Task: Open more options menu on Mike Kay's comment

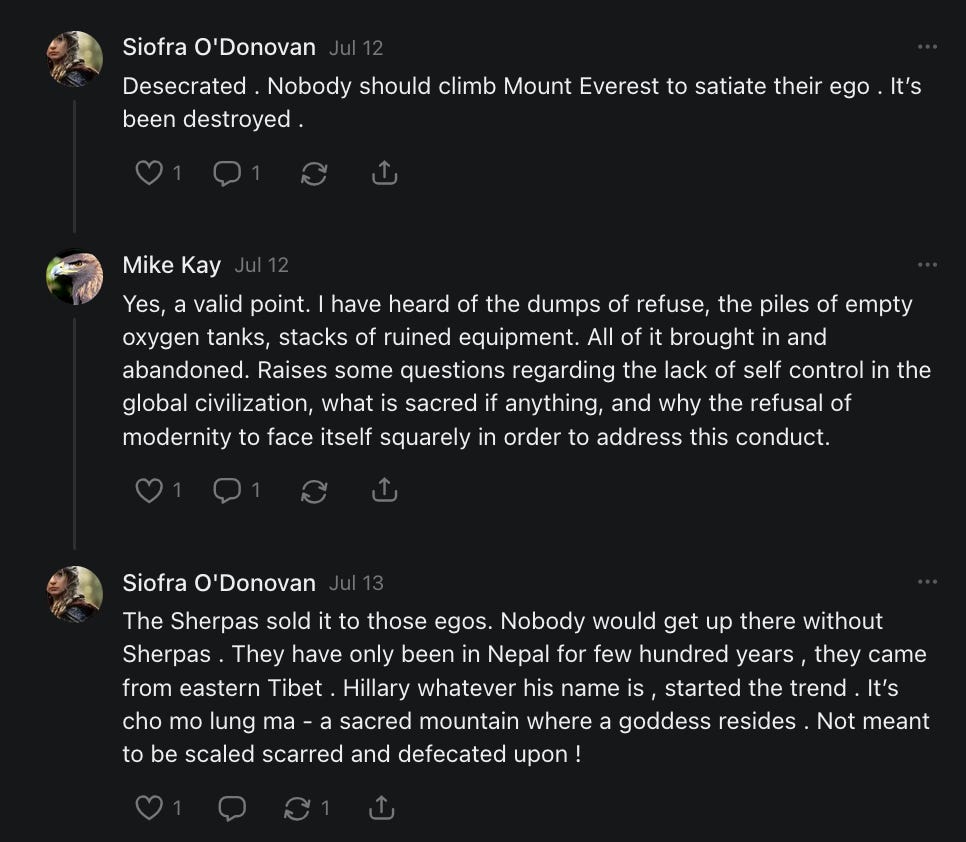Action: pos(927,265)
